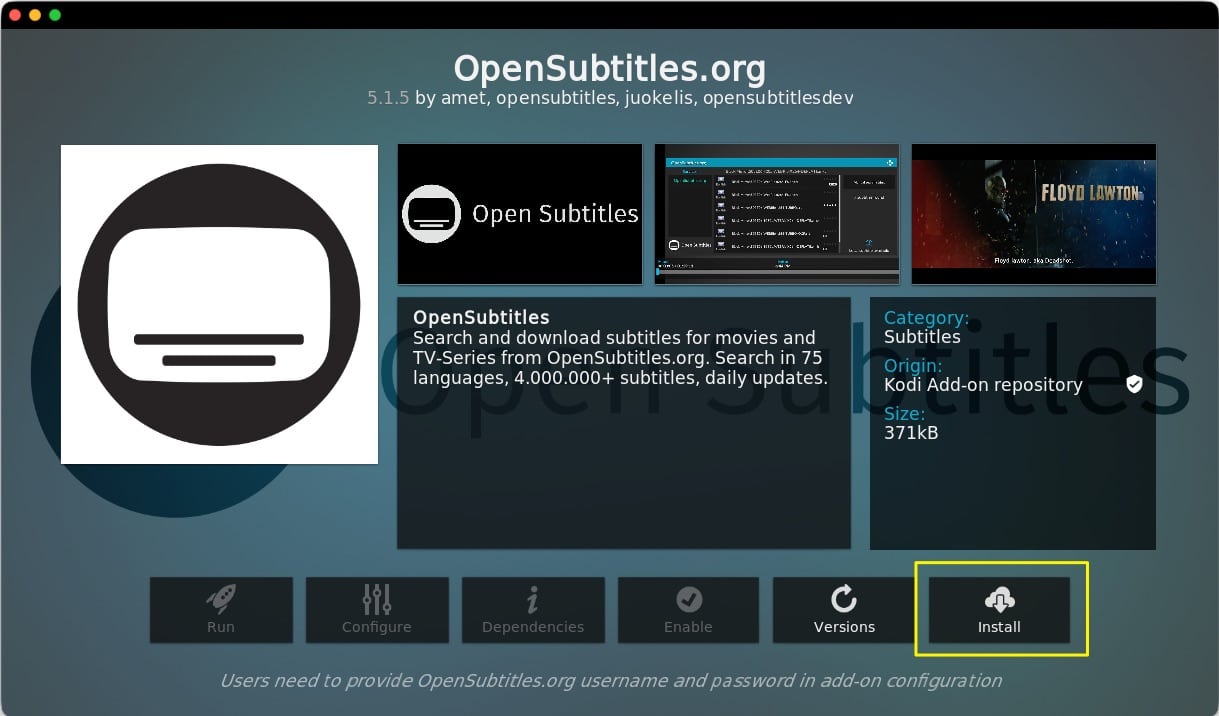Click the 'Category:' label

point(926,318)
